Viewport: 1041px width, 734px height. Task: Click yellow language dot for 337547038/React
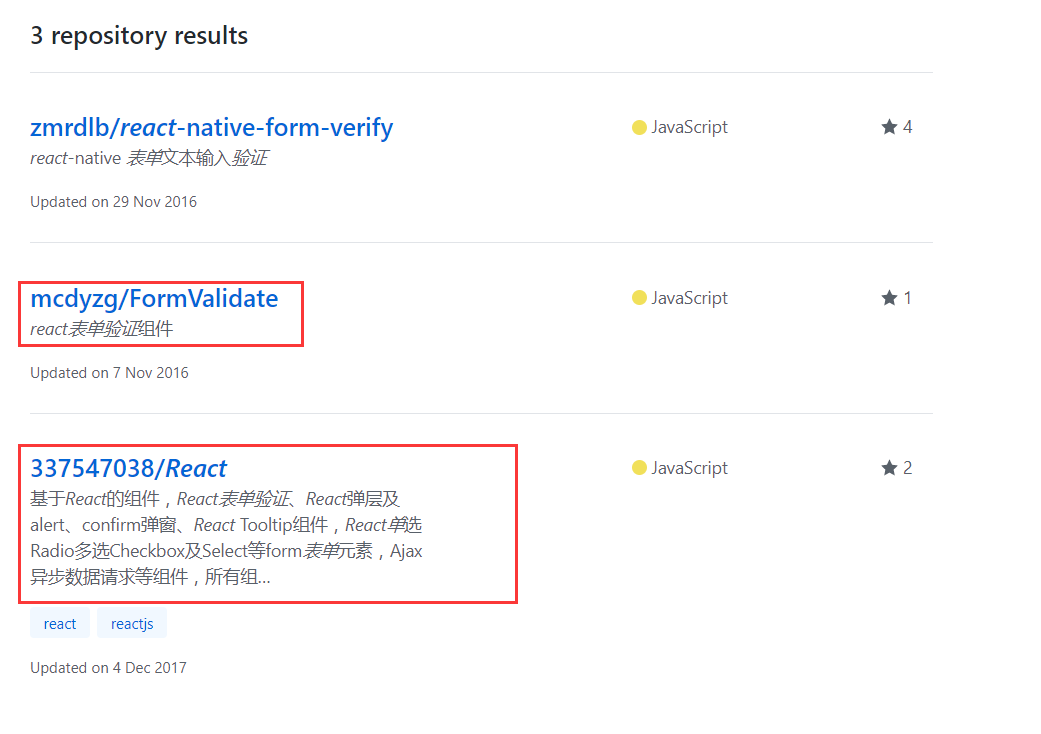click(x=639, y=468)
